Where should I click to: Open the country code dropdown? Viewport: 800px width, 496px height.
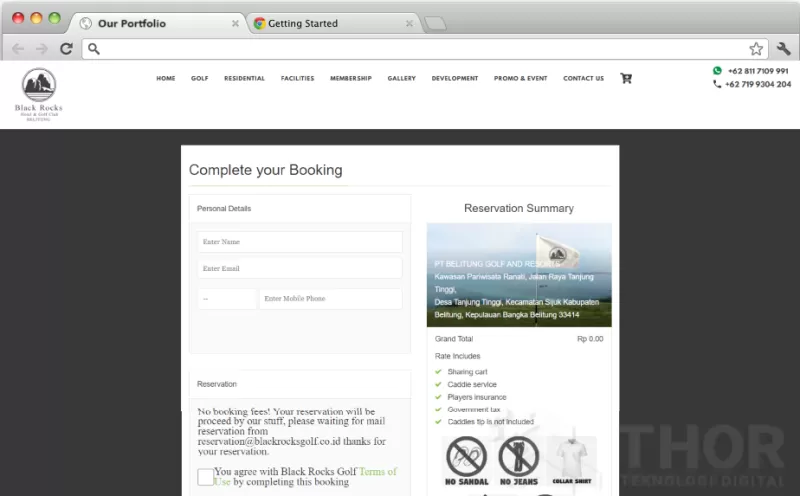[x=227, y=299]
